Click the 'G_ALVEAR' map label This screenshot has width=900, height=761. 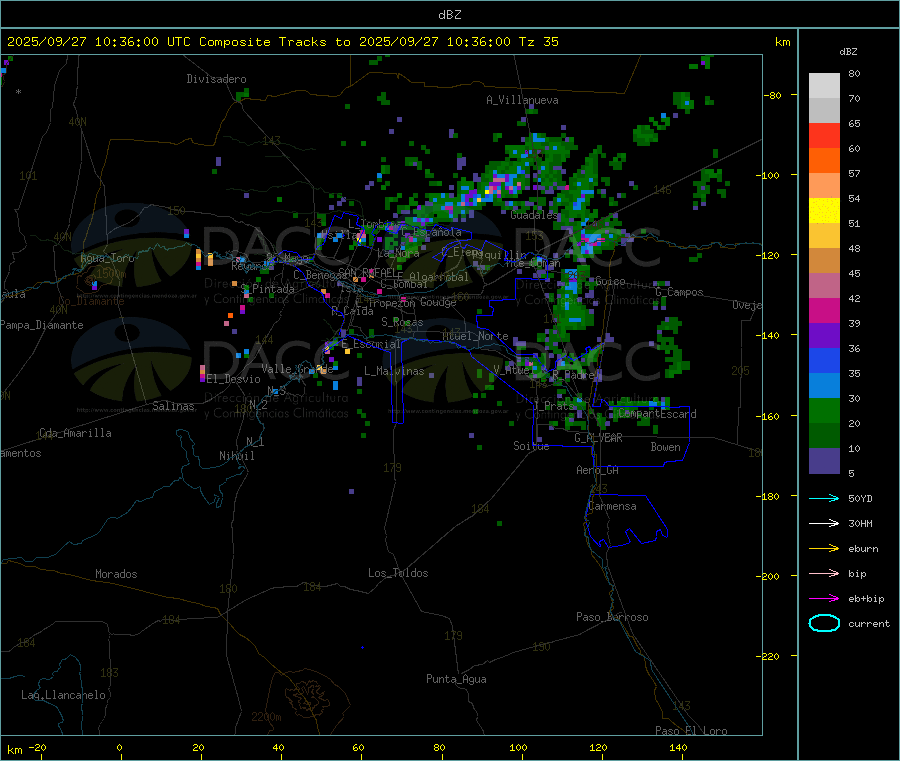pyautogui.click(x=598, y=438)
